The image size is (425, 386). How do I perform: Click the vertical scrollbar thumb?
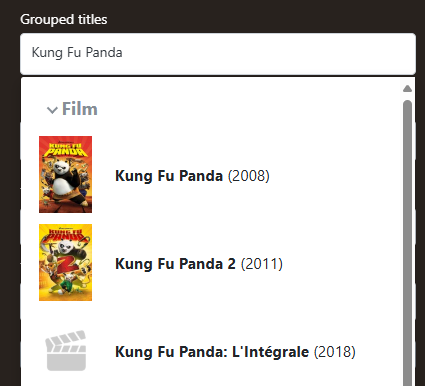pos(407,243)
